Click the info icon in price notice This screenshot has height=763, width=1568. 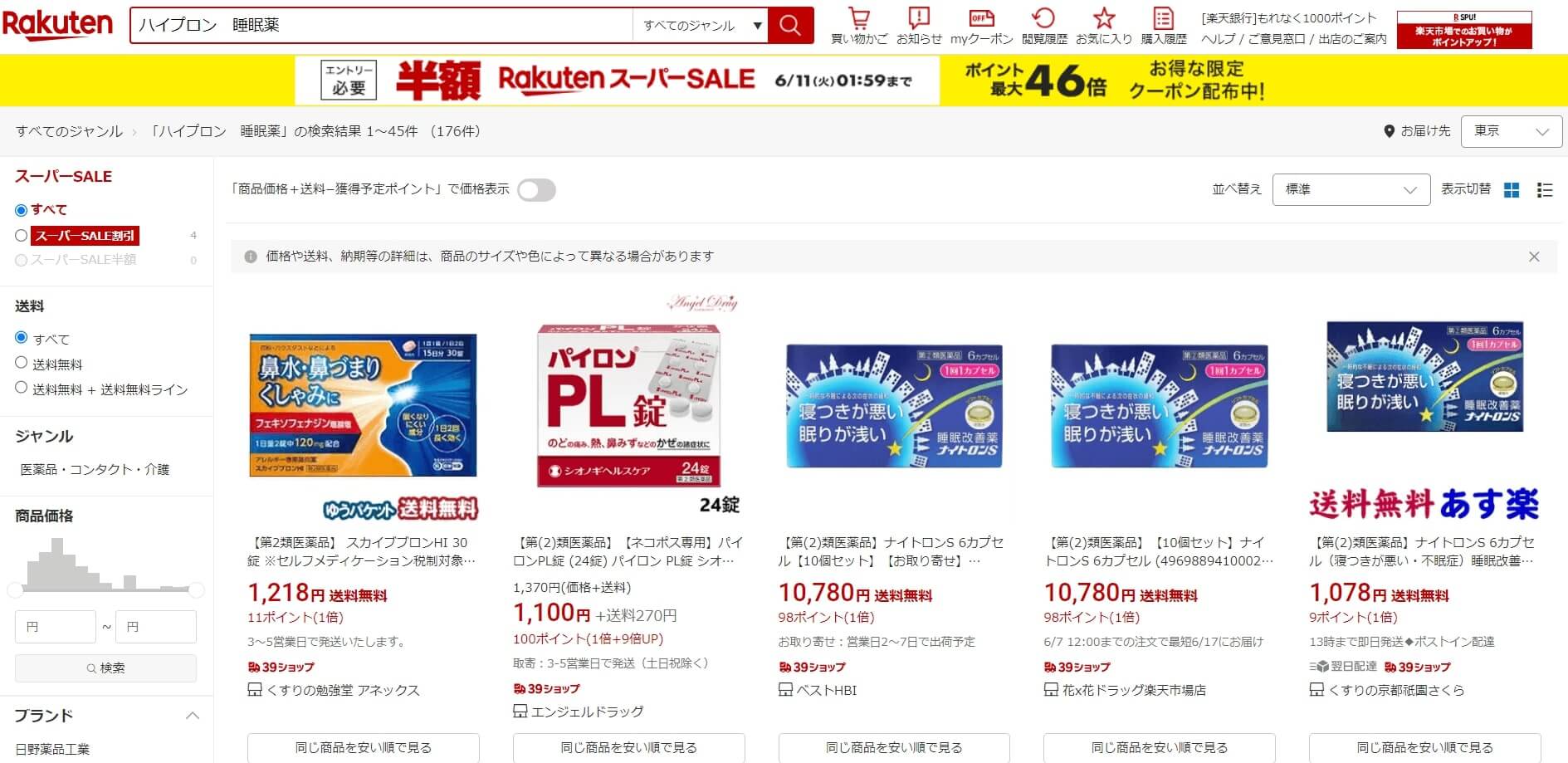(x=251, y=257)
